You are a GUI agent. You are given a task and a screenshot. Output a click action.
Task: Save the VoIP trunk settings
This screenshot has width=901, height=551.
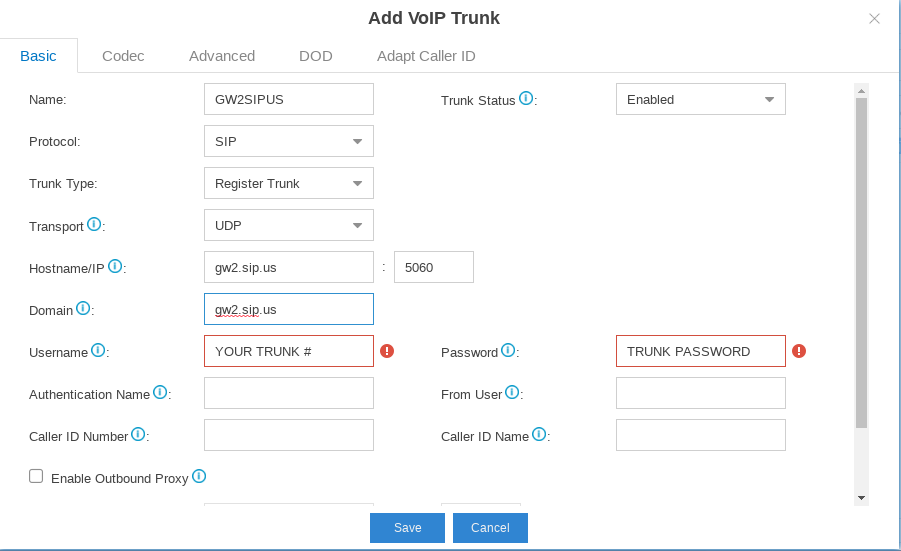pos(407,527)
